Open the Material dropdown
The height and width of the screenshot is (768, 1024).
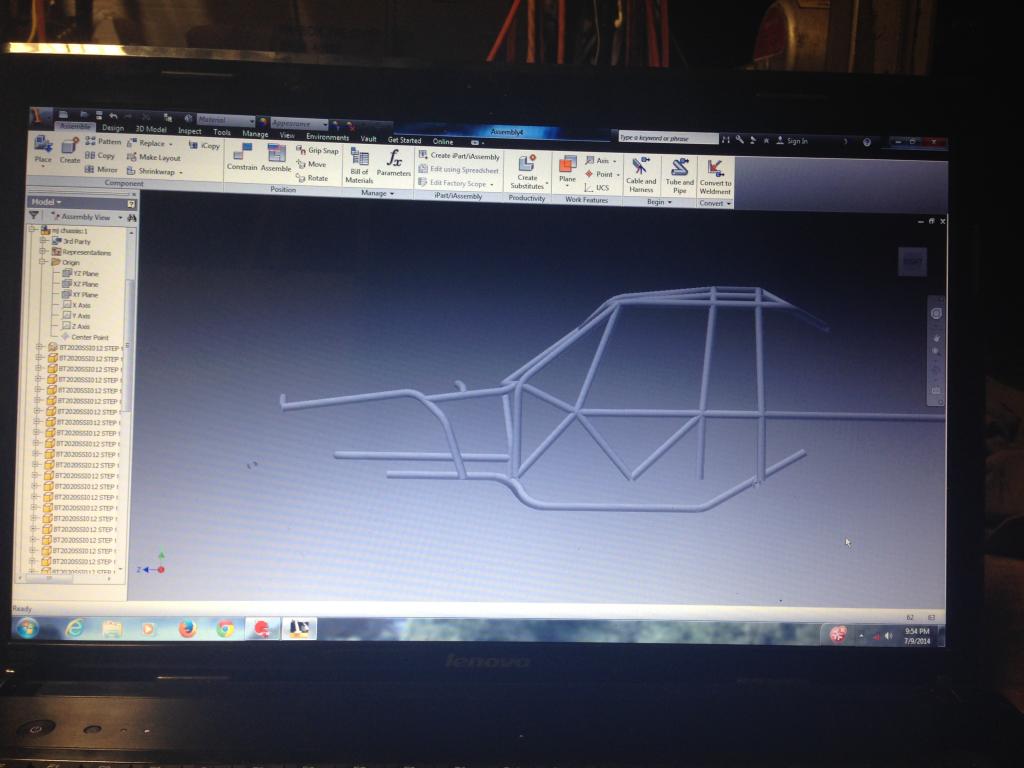(x=225, y=120)
